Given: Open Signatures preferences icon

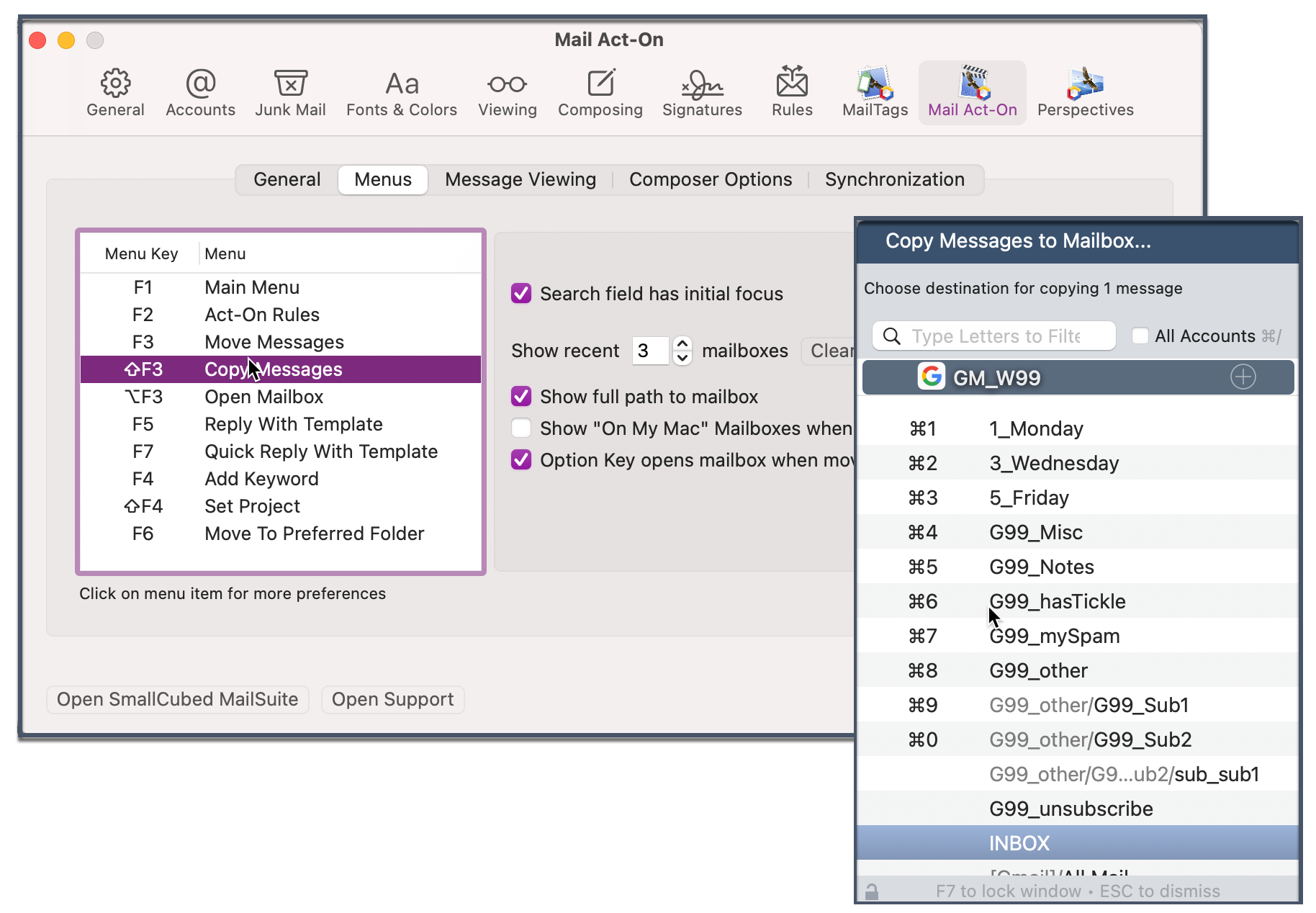Looking at the screenshot, I should pyautogui.click(x=702, y=84).
